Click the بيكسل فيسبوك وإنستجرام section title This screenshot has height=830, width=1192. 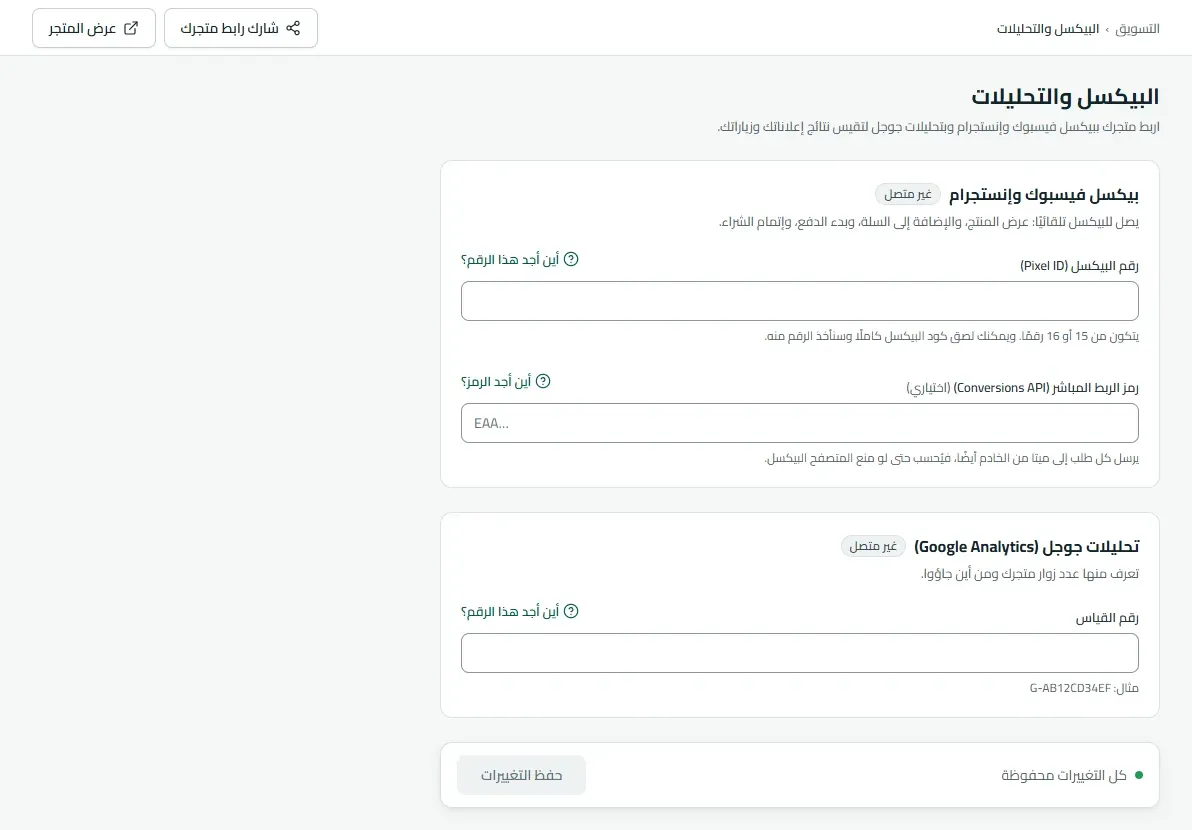[x=1044, y=195]
